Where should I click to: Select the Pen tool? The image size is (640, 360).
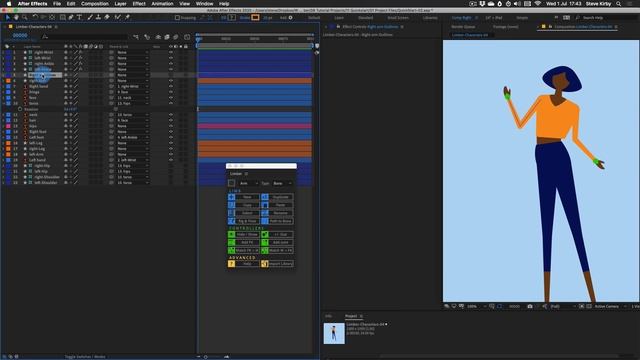71,18
